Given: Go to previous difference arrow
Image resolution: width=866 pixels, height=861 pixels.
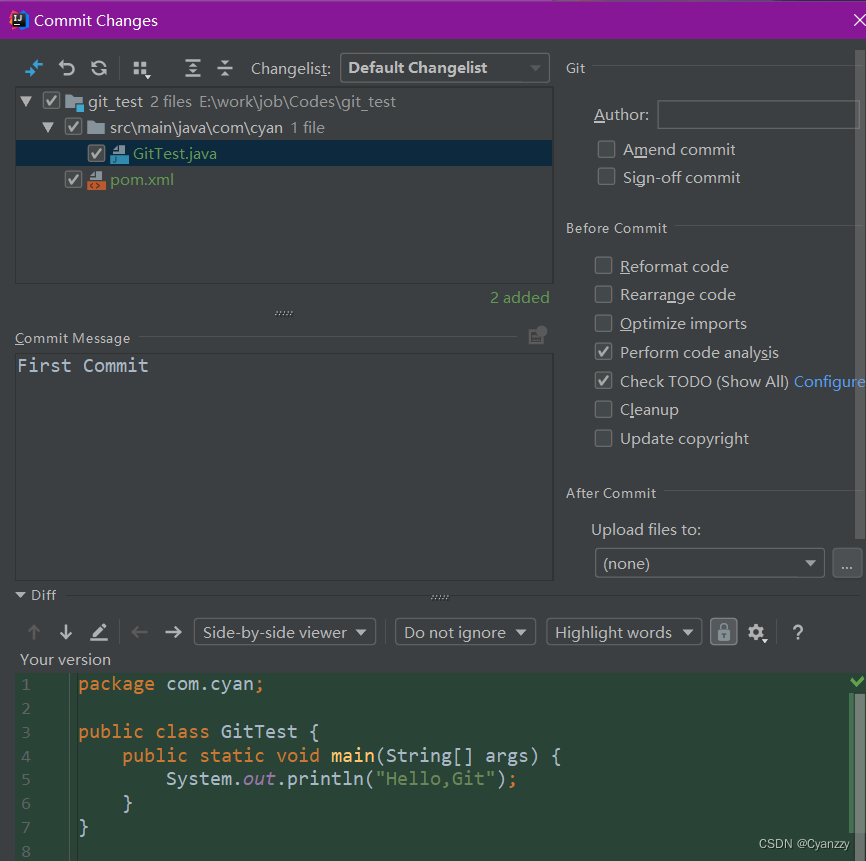Looking at the screenshot, I should click(x=34, y=632).
